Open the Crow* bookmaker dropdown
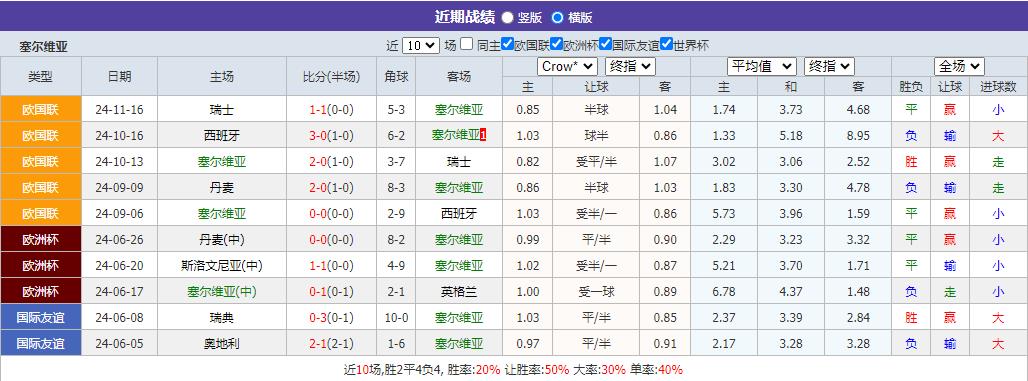The width and height of the screenshot is (1028, 381). [x=567, y=66]
